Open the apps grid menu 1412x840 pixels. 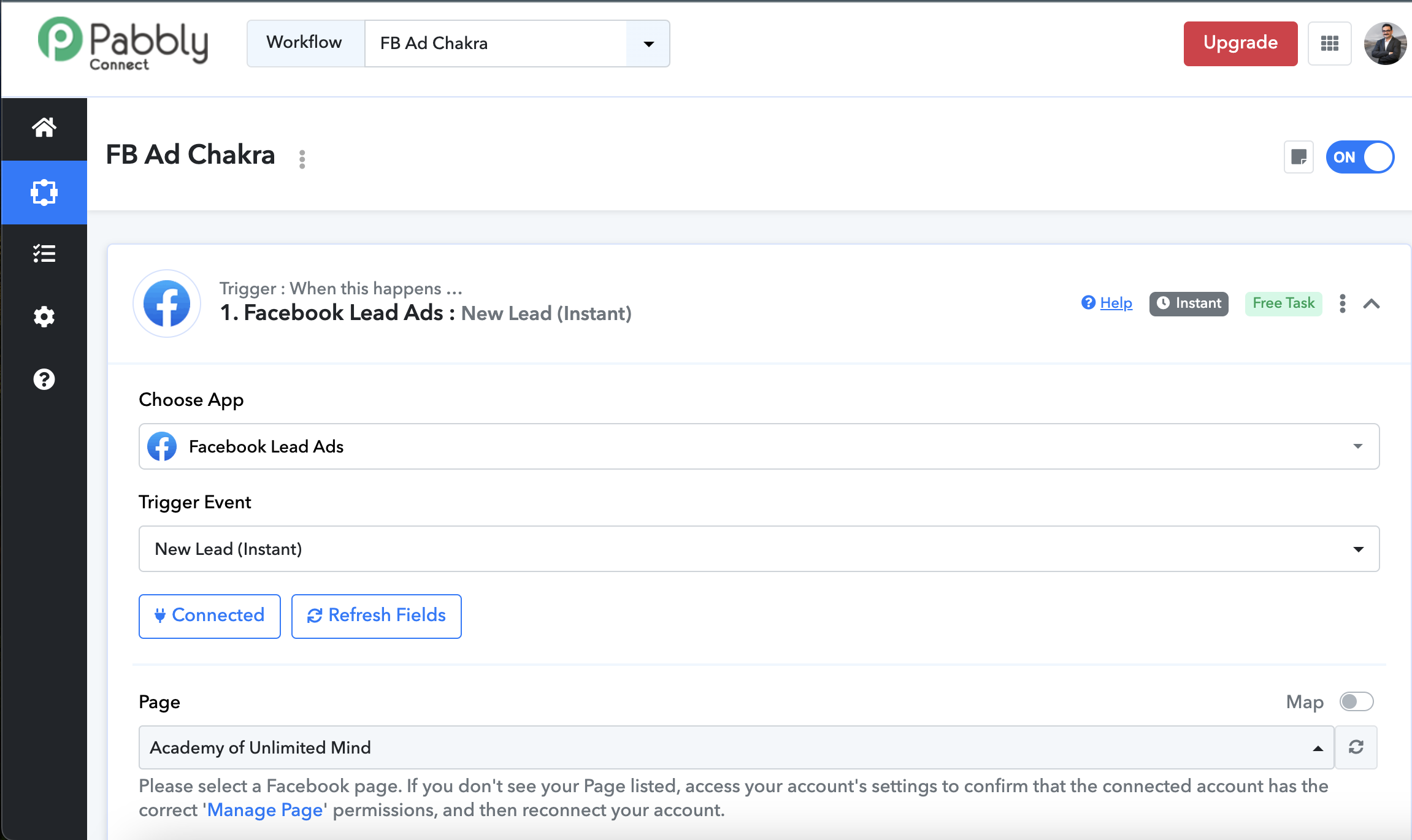(1330, 44)
